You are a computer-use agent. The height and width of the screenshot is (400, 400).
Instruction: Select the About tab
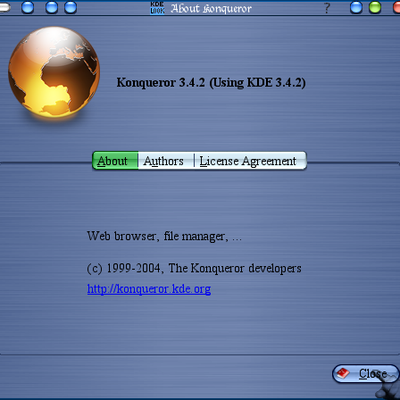tap(115, 161)
